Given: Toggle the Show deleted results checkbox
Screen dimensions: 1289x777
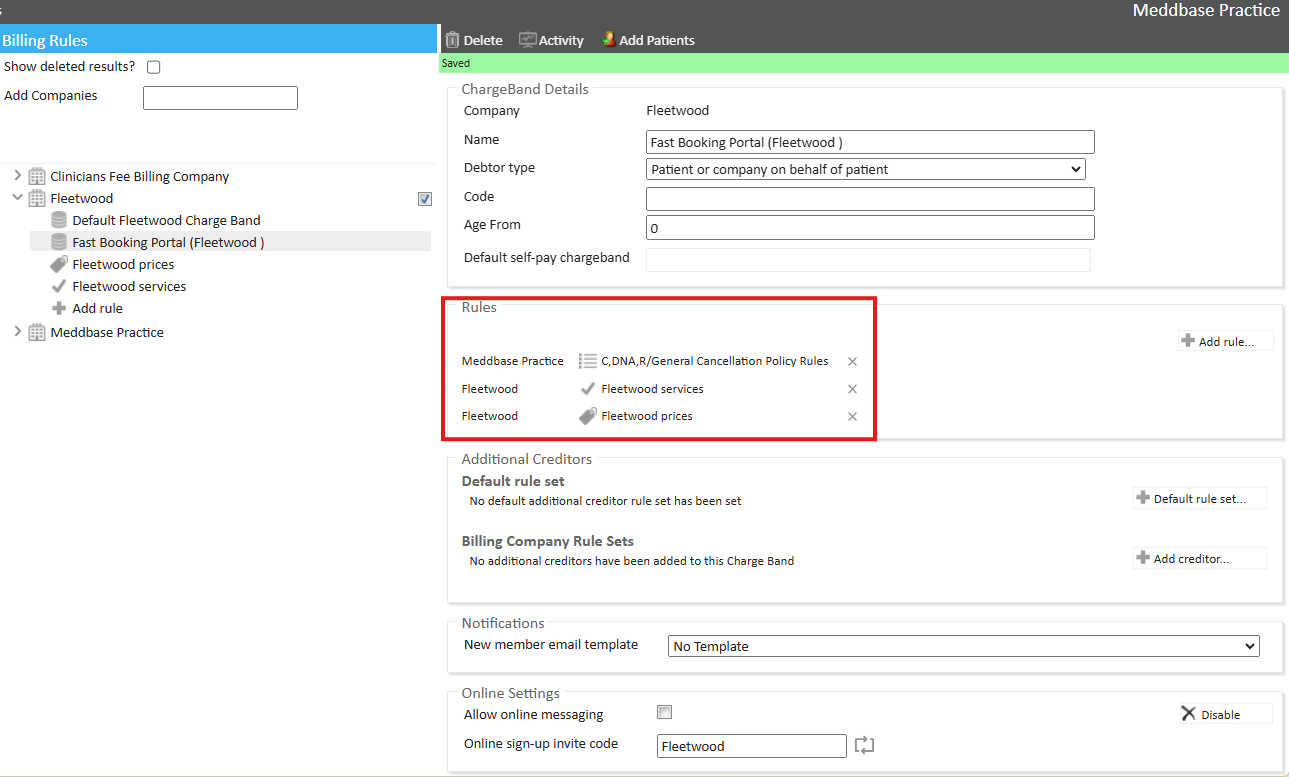Looking at the screenshot, I should 153,67.
